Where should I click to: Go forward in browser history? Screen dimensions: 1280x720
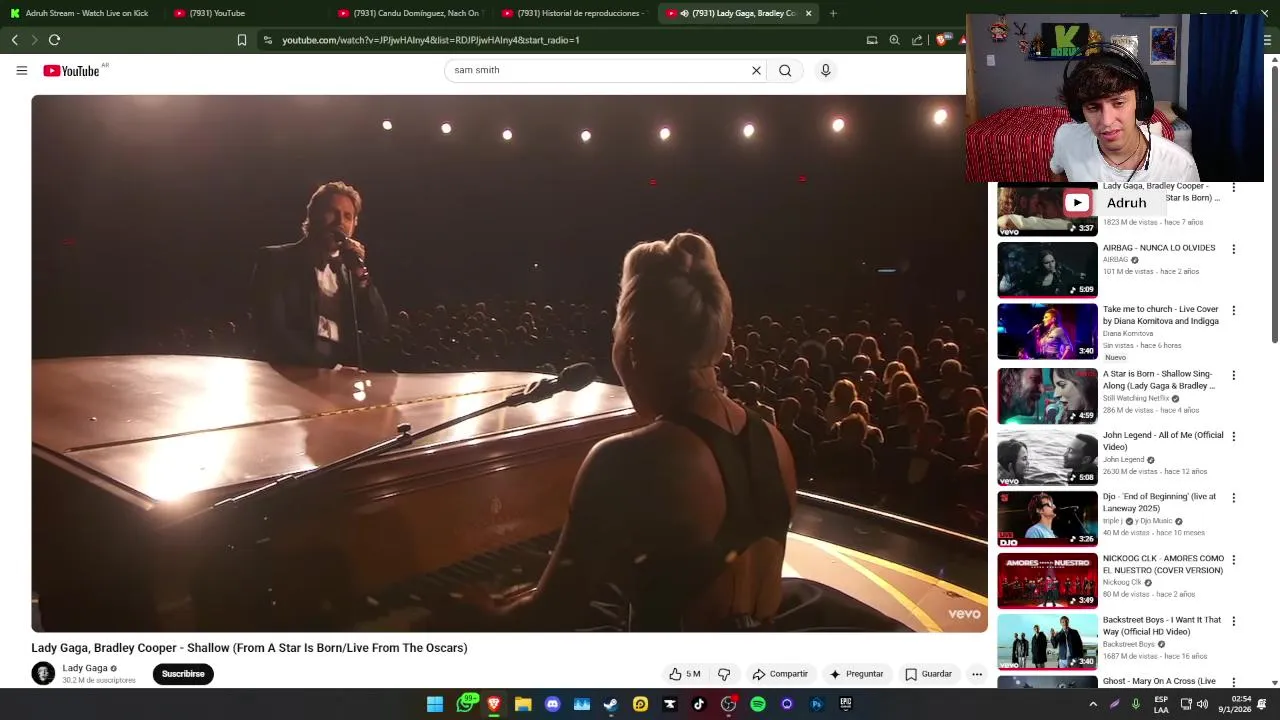pyautogui.click(x=33, y=40)
